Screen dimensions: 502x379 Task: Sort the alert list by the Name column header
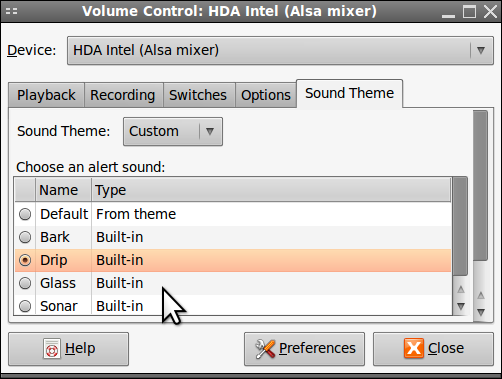pyautogui.click(x=63, y=190)
